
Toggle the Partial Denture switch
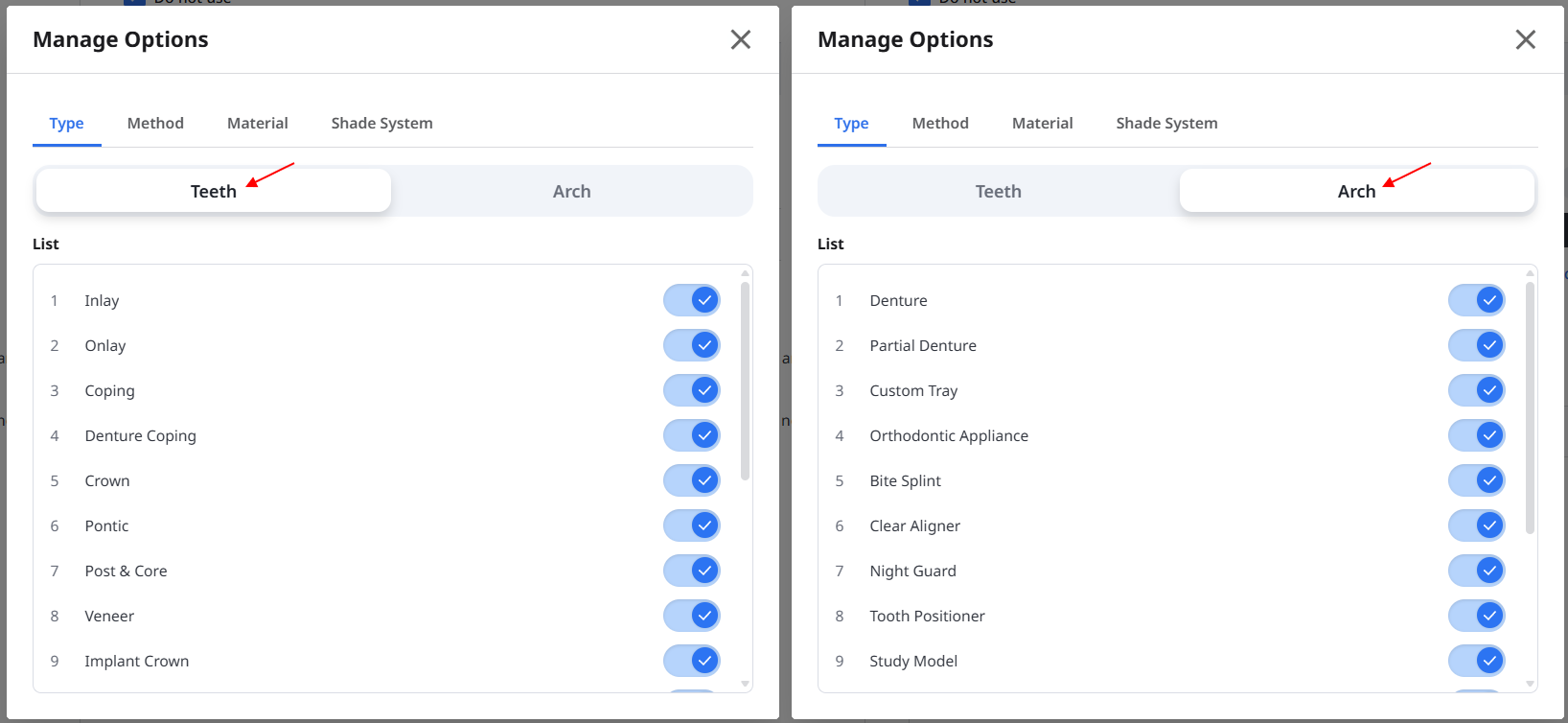tap(1477, 345)
